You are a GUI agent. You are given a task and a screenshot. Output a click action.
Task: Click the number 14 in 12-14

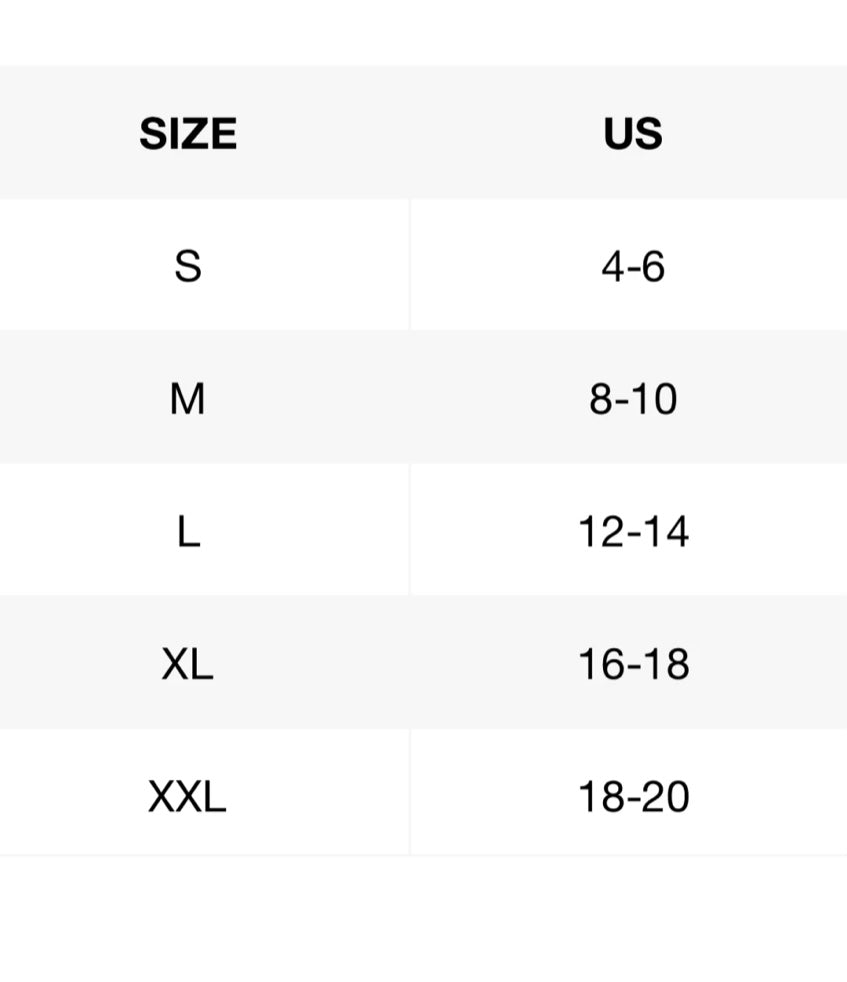[x=665, y=532]
